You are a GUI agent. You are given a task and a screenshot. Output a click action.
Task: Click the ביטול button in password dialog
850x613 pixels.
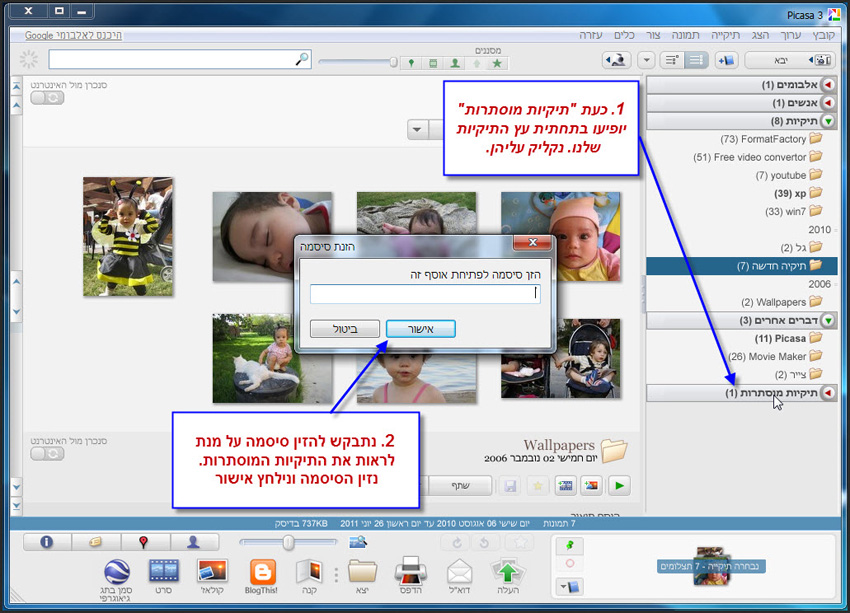tap(345, 328)
